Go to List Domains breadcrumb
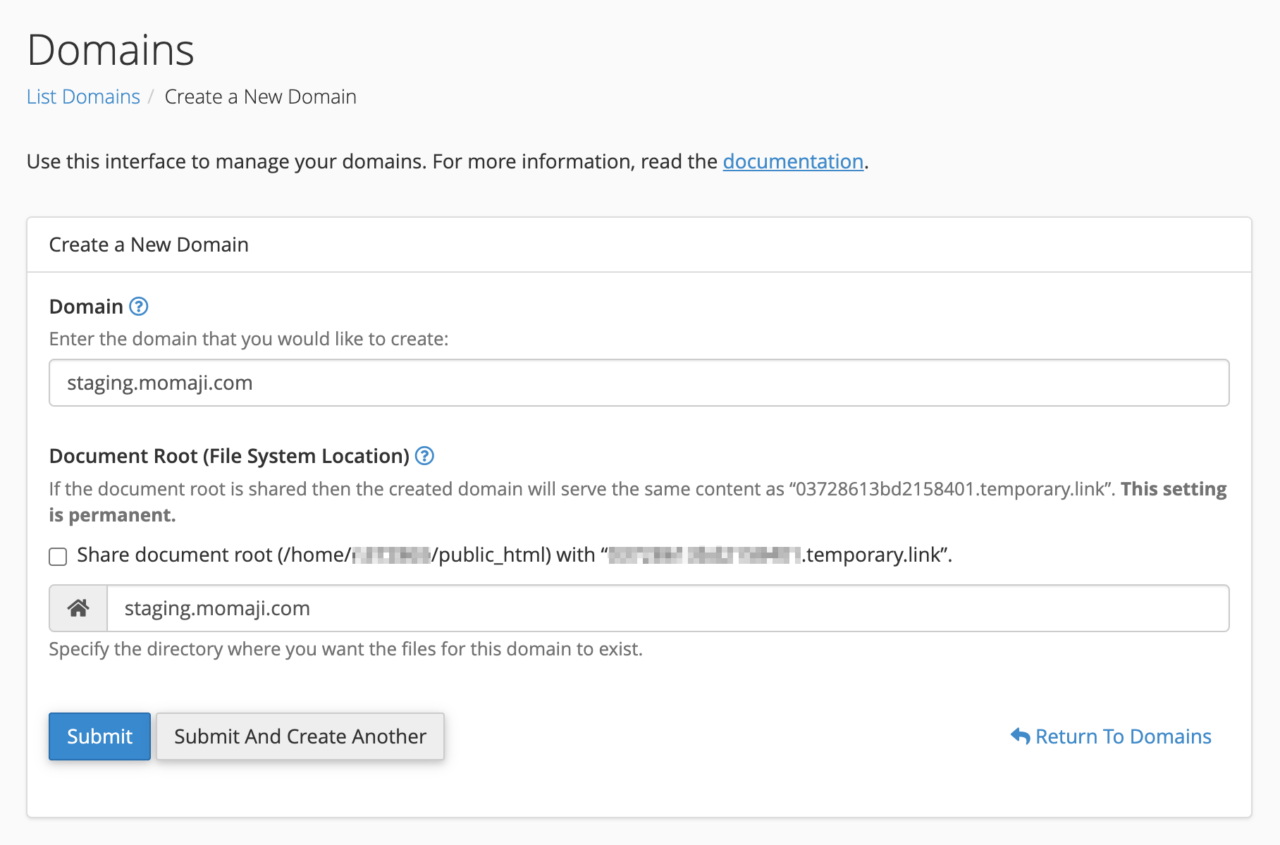Screen dimensions: 1280x845 [x=83, y=97]
